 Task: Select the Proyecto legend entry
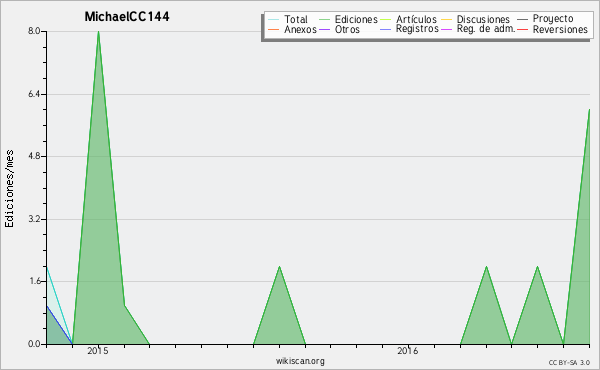[x=553, y=19]
